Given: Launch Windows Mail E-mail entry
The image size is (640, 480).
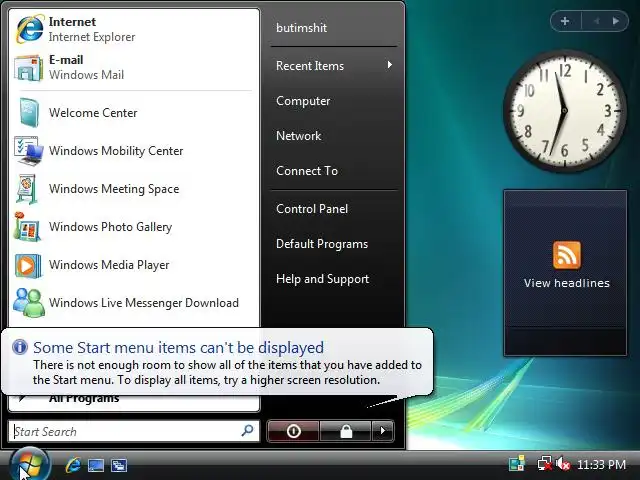Looking at the screenshot, I should point(134,67).
